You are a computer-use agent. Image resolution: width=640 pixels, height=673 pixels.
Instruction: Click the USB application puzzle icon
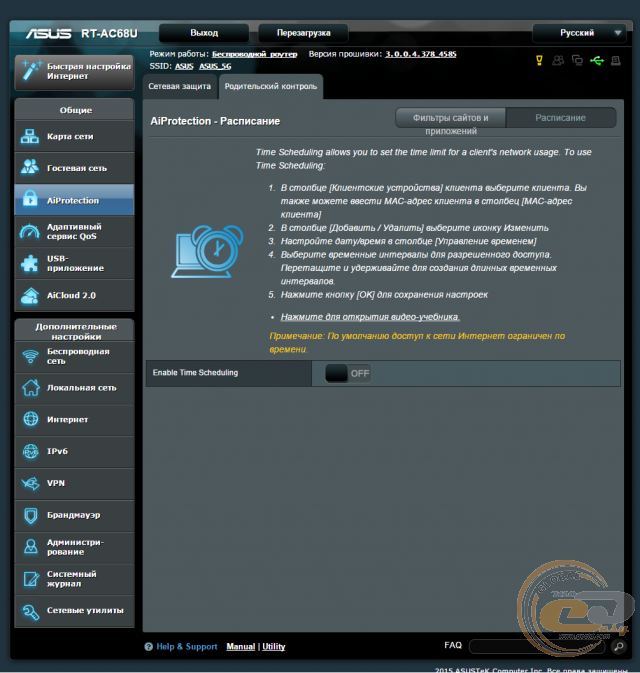tap(30, 263)
